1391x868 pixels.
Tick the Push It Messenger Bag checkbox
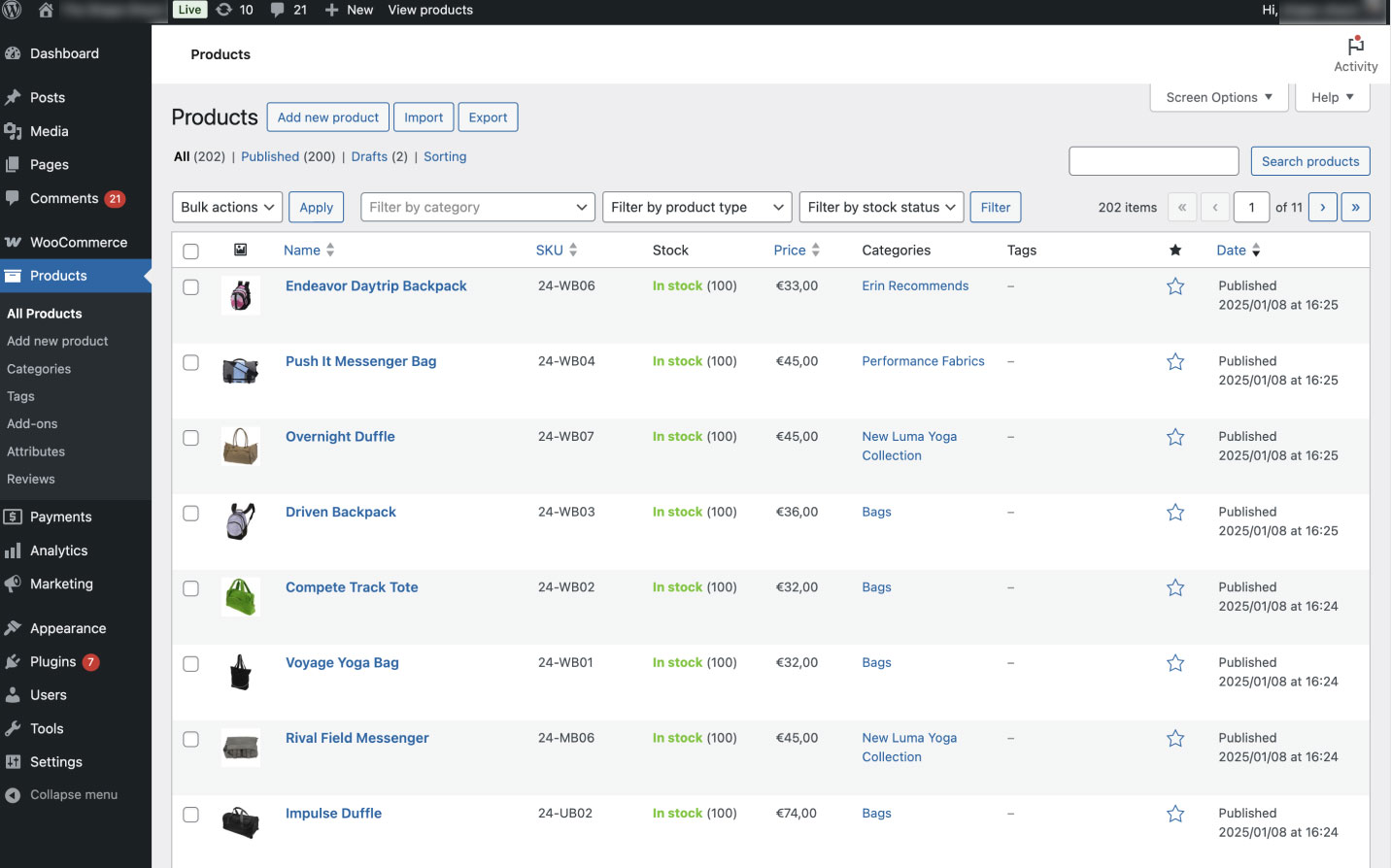(190, 362)
